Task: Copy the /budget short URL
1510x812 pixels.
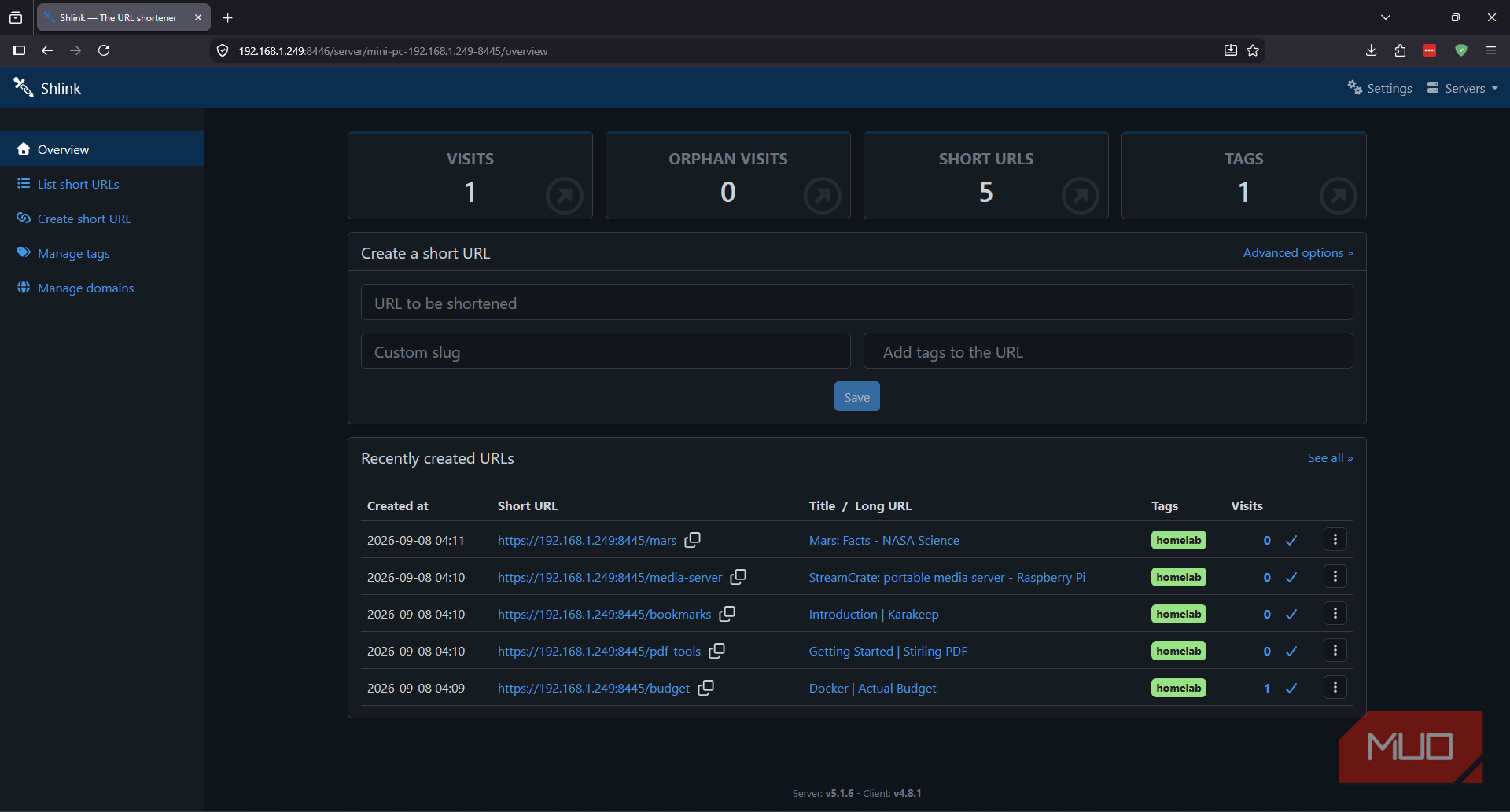Action: coord(705,688)
